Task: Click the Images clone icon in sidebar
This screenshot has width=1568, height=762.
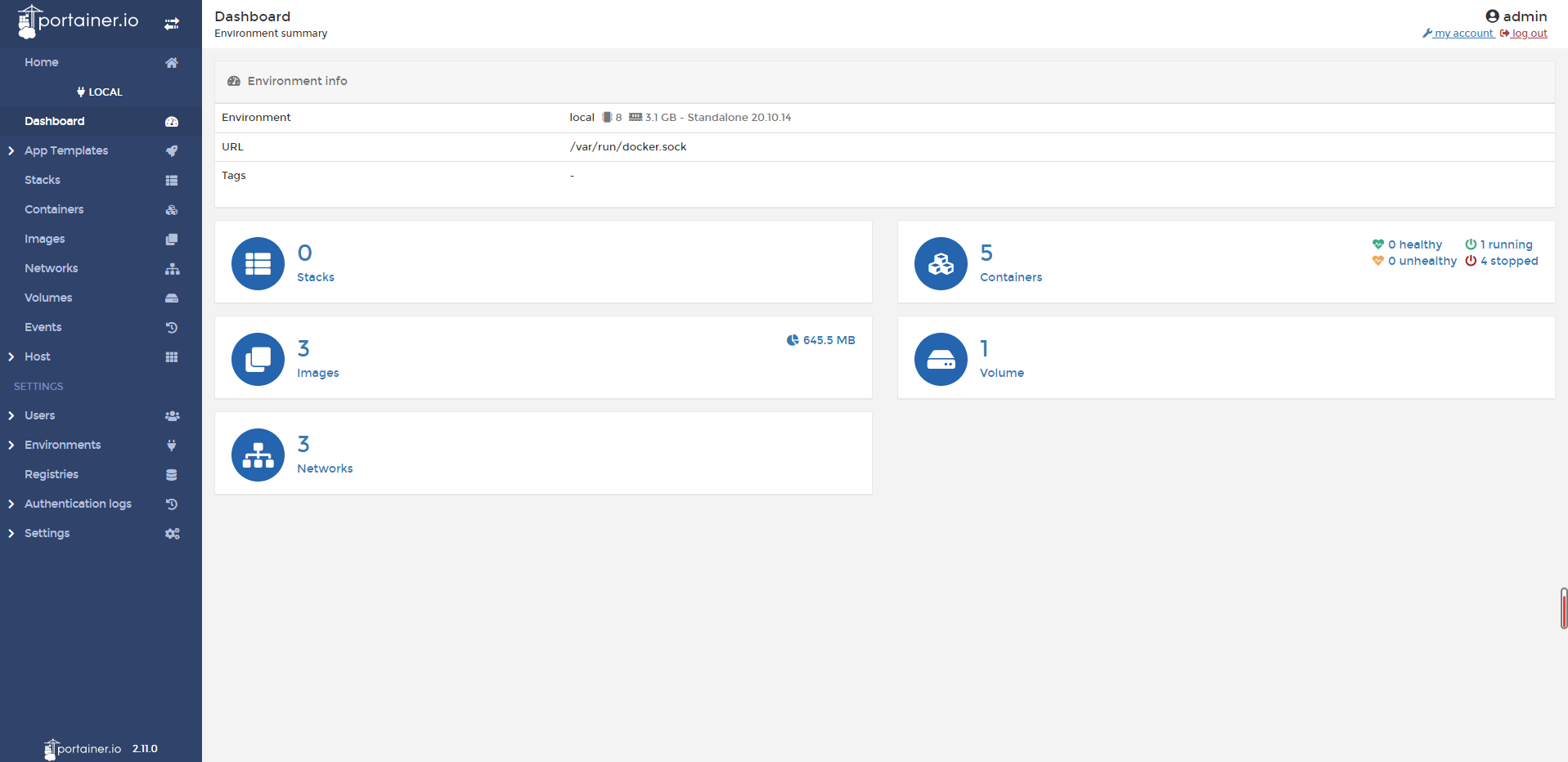Action: click(x=172, y=240)
